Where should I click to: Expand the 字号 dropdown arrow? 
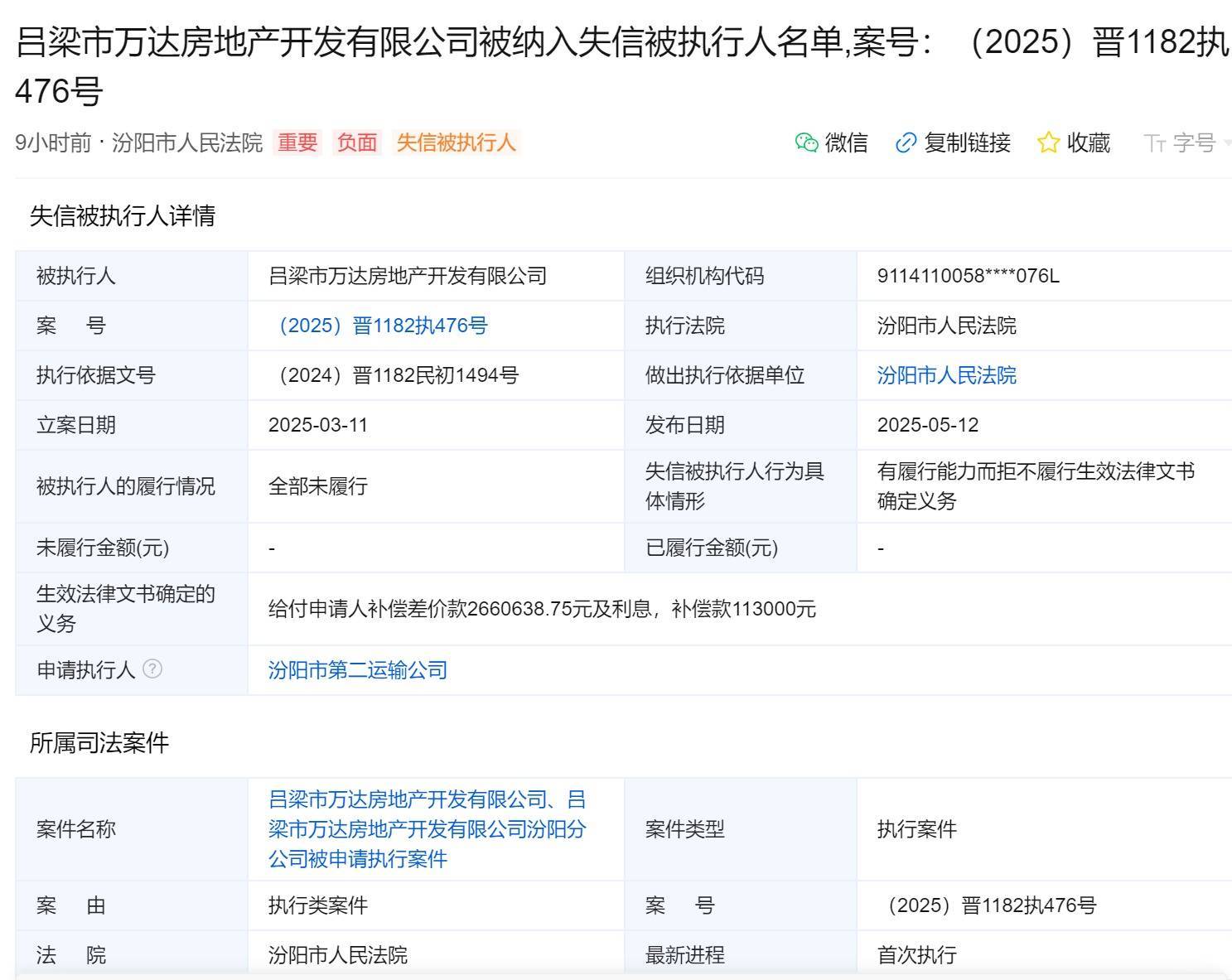(x=1226, y=143)
